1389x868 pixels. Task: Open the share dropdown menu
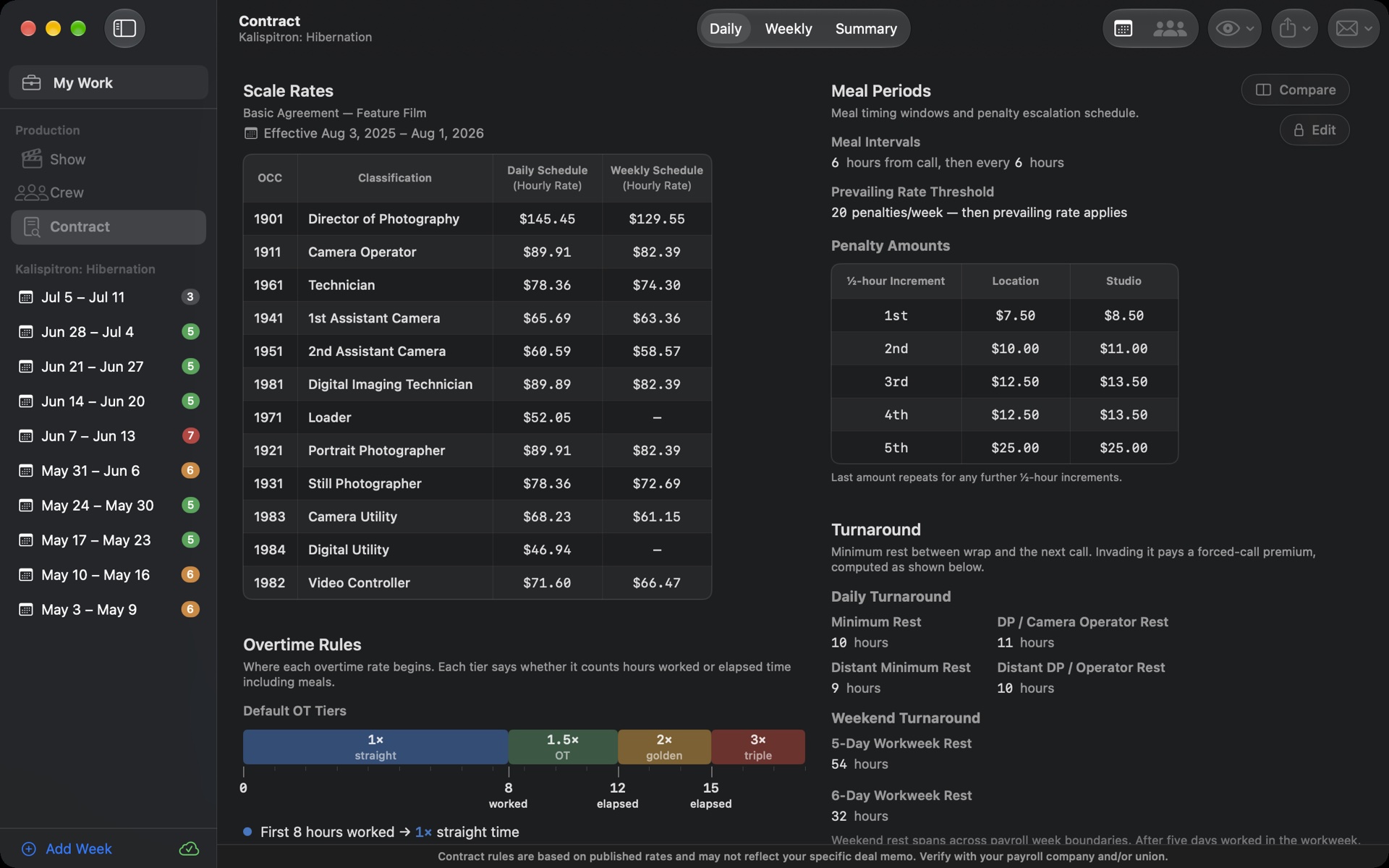point(1294,28)
